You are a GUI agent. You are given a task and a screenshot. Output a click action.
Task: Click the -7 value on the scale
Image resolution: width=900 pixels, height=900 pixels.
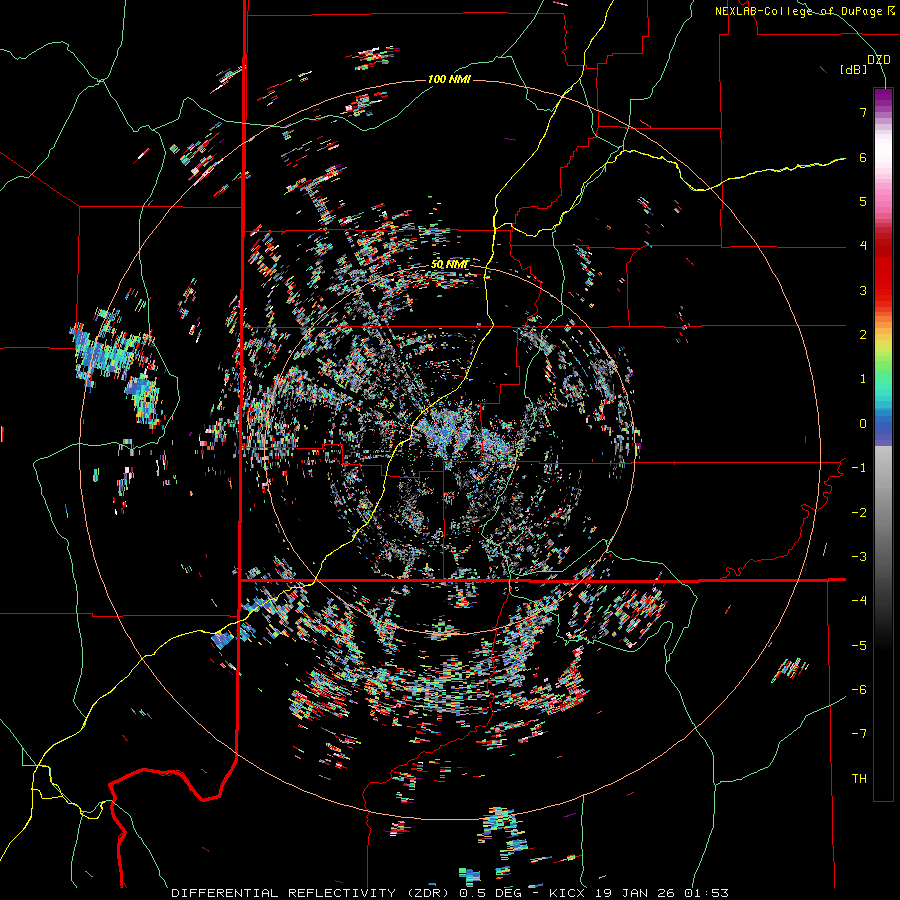(859, 734)
